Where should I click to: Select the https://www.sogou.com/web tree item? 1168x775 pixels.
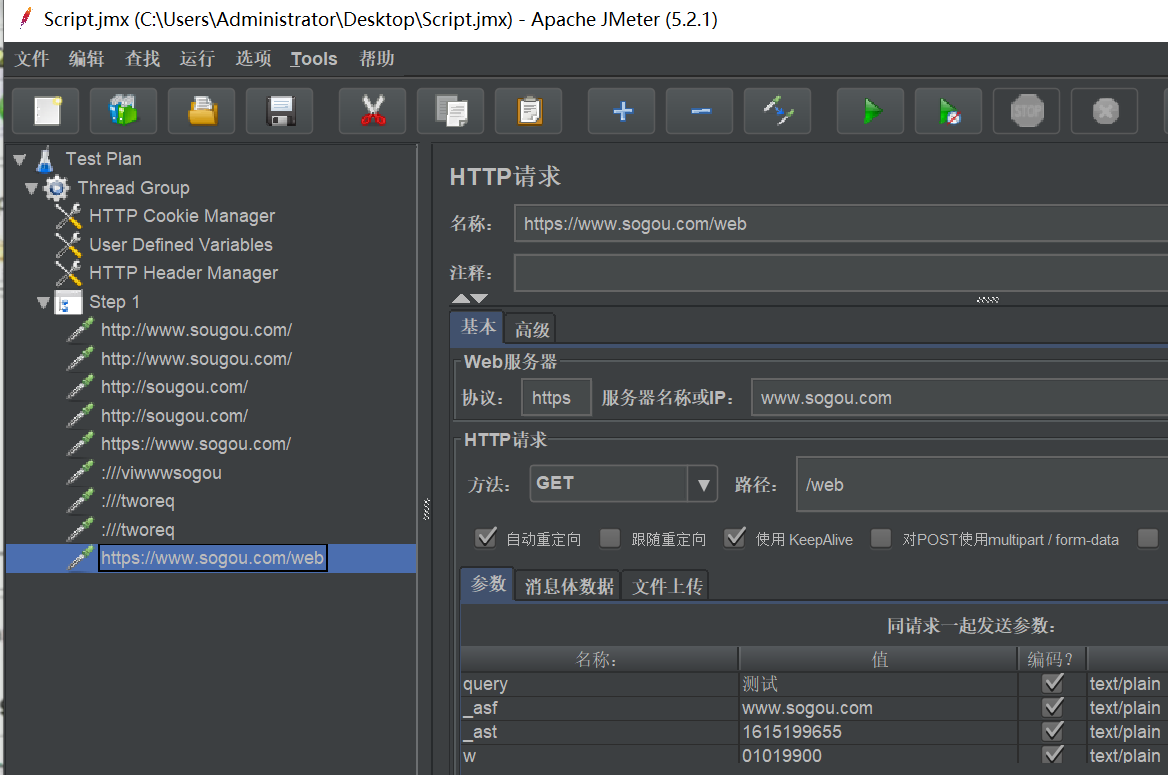click(212, 558)
